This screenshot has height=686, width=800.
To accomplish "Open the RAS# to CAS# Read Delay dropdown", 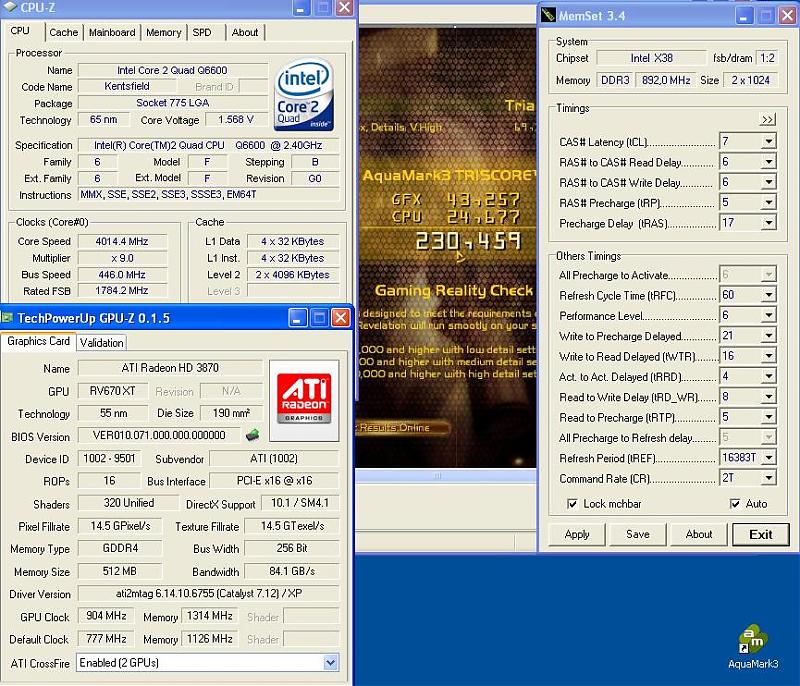I will coord(768,162).
